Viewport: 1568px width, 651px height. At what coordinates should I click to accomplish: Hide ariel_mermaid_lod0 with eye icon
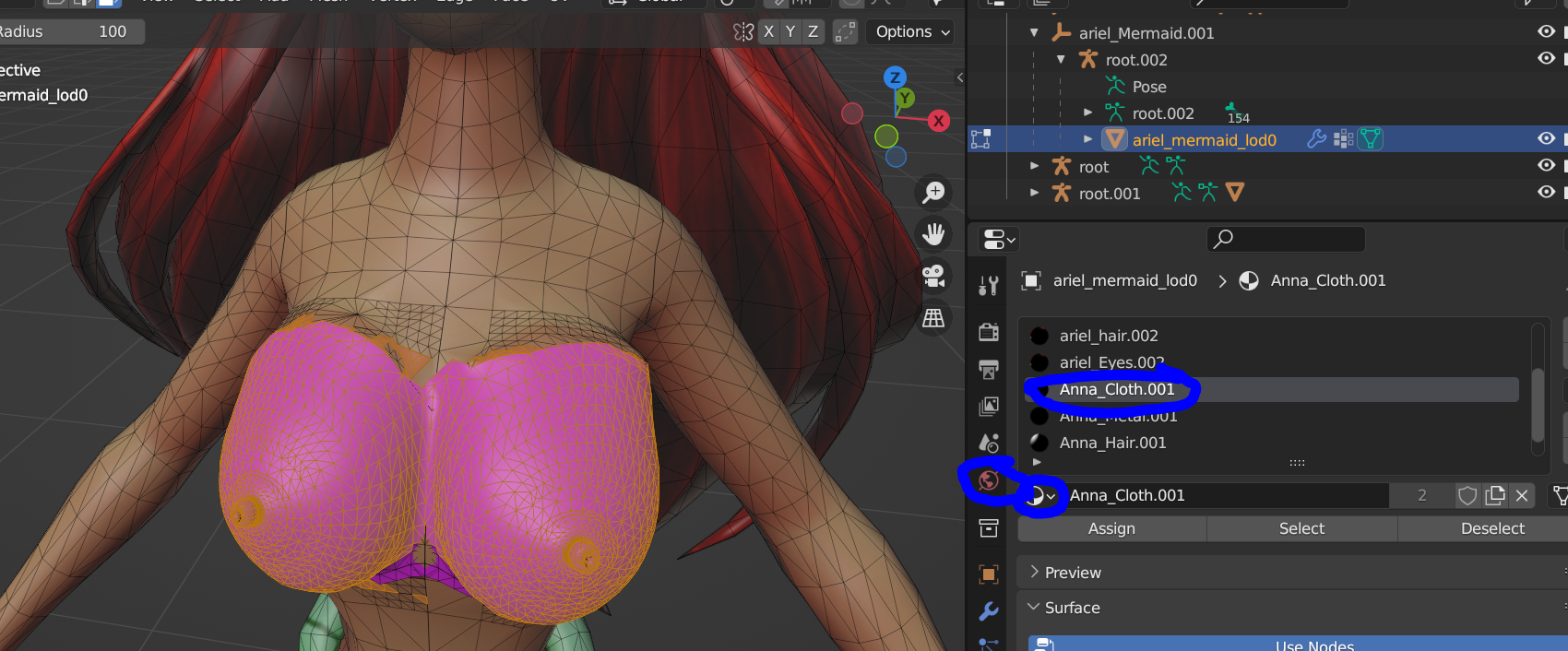tap(1546, 138)
